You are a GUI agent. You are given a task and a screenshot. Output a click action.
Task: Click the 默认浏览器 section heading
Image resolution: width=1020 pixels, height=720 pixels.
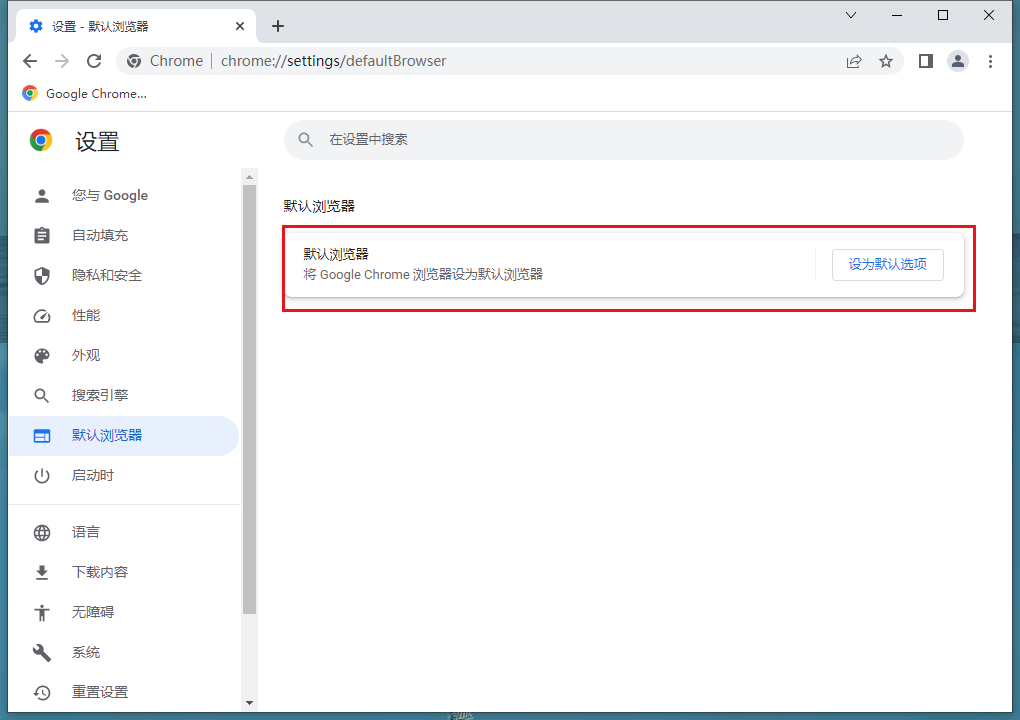point(319,206)
